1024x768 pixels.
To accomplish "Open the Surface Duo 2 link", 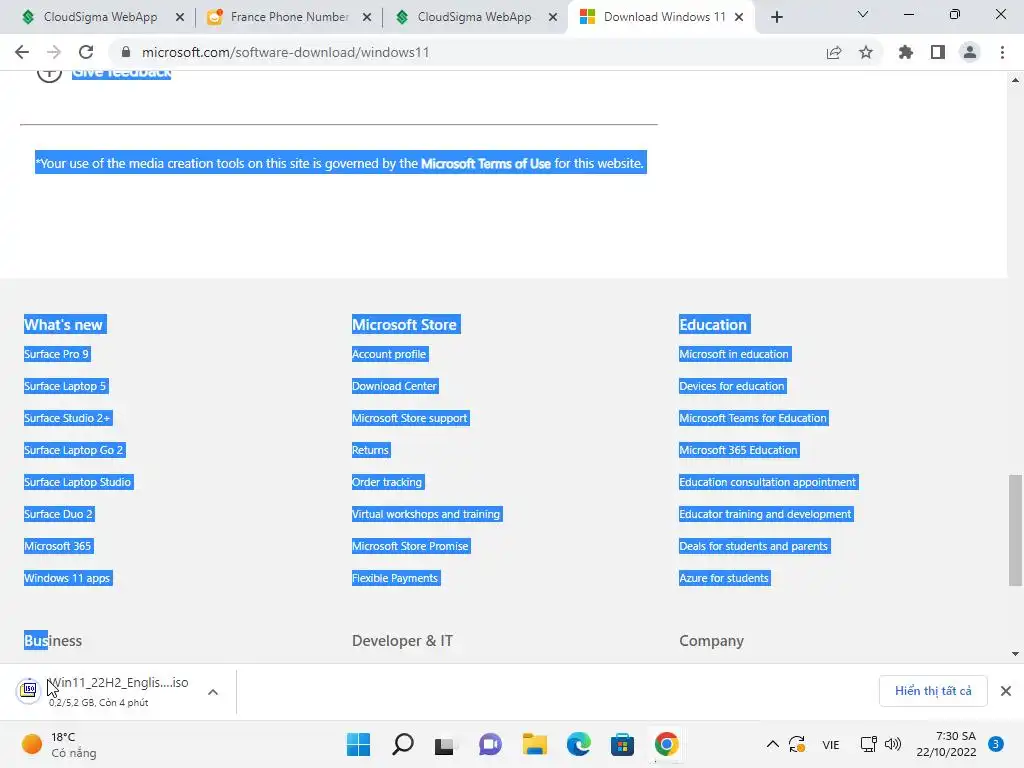I will (59, 514).
